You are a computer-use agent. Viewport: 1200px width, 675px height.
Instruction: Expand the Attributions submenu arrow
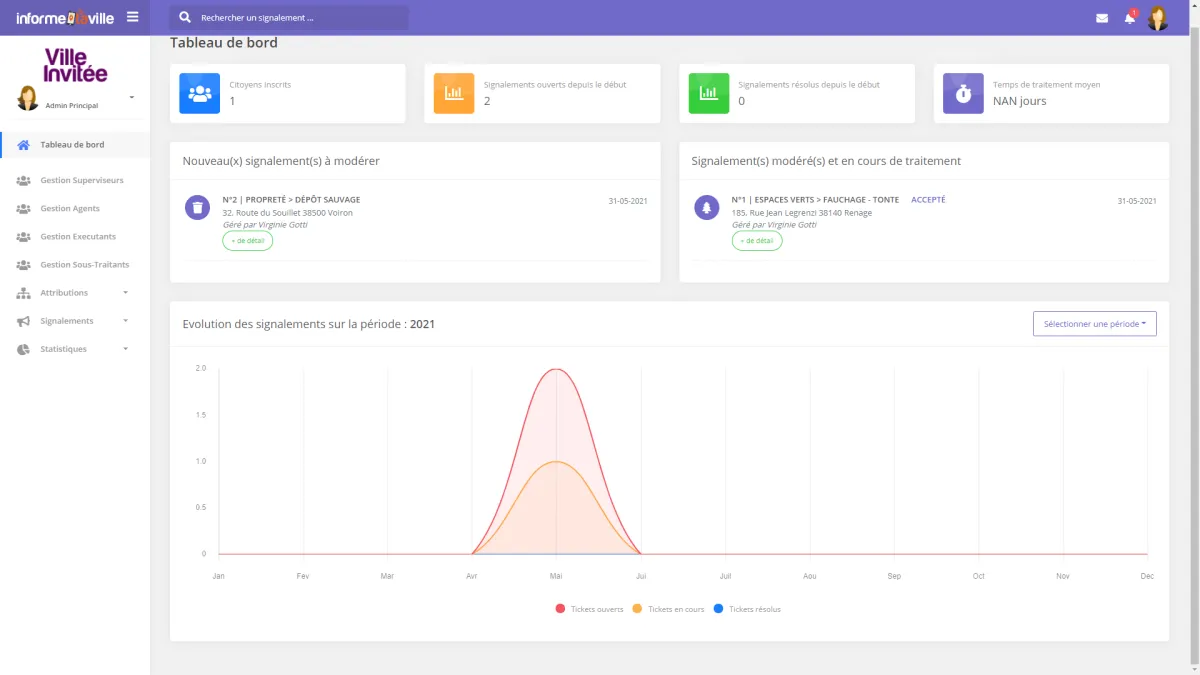(126, 293)
